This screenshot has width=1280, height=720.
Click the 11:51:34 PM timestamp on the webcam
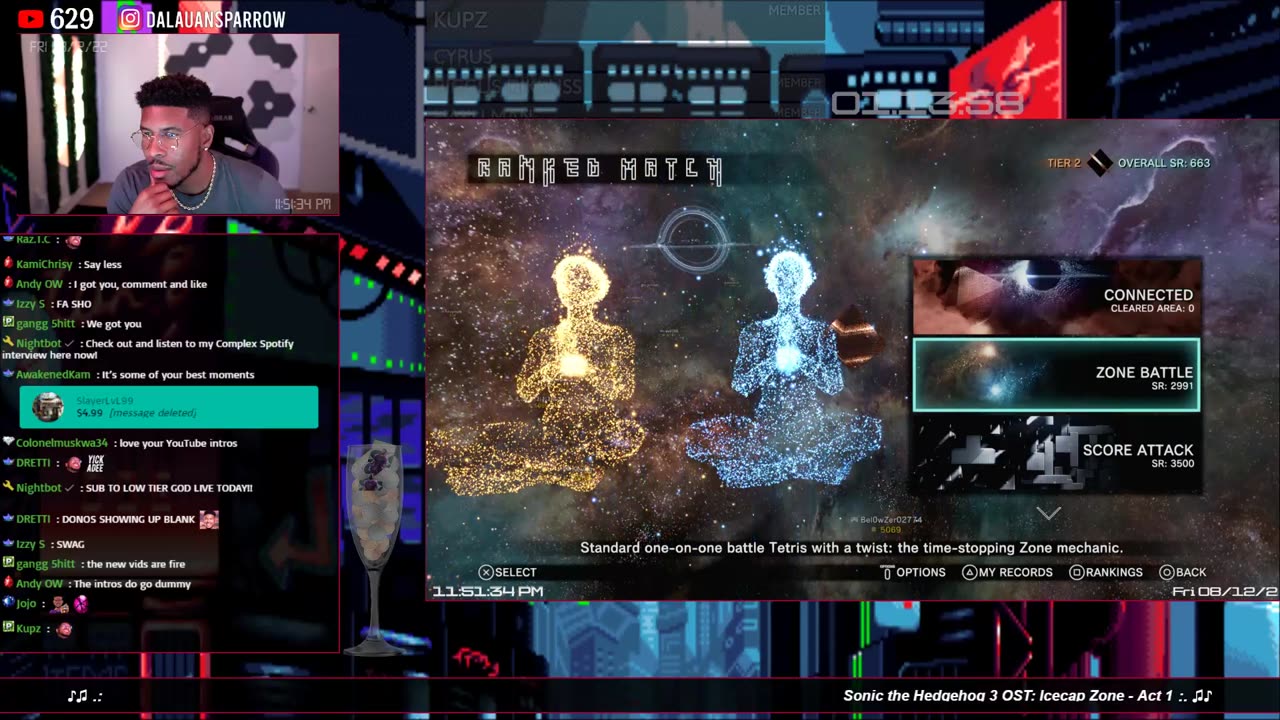point(302,204)
